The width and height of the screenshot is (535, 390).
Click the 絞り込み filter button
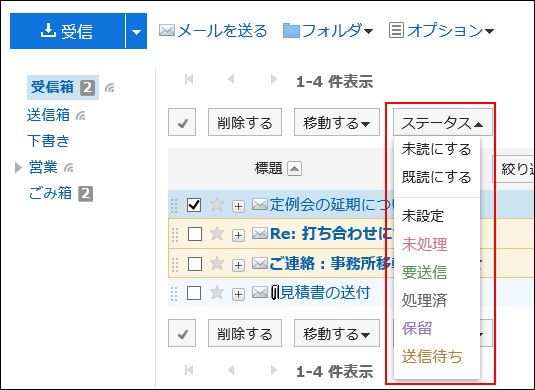pos(514,169)
